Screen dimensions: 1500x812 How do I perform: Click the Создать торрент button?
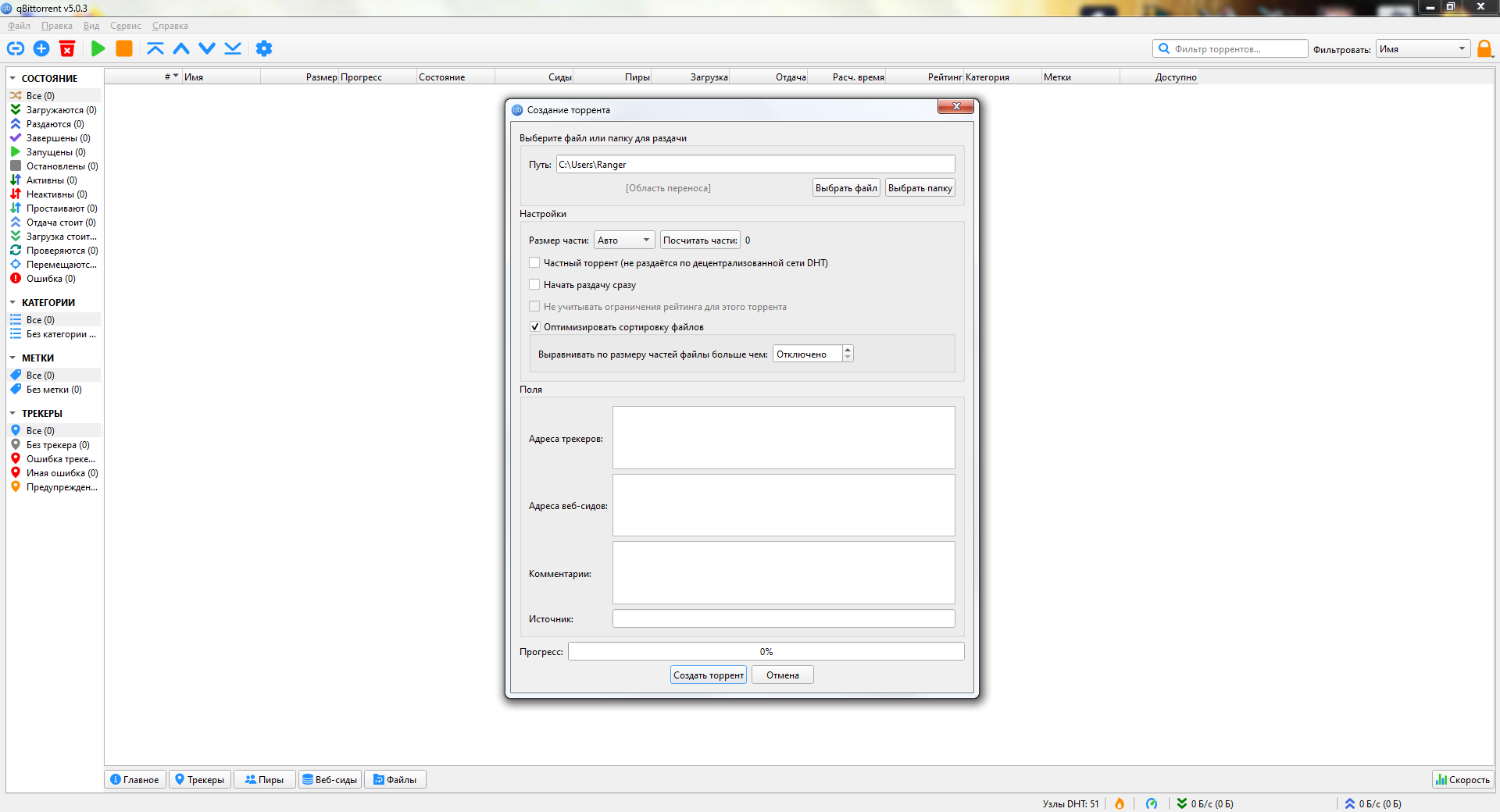[x=709, y=675]
